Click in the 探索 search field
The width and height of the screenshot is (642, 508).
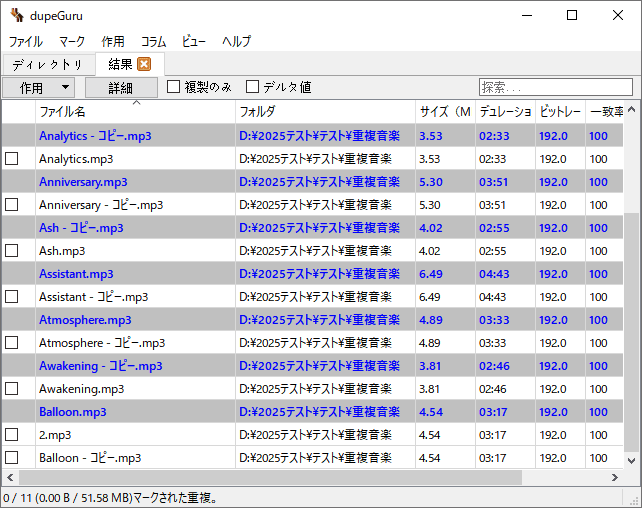point(555,87)
